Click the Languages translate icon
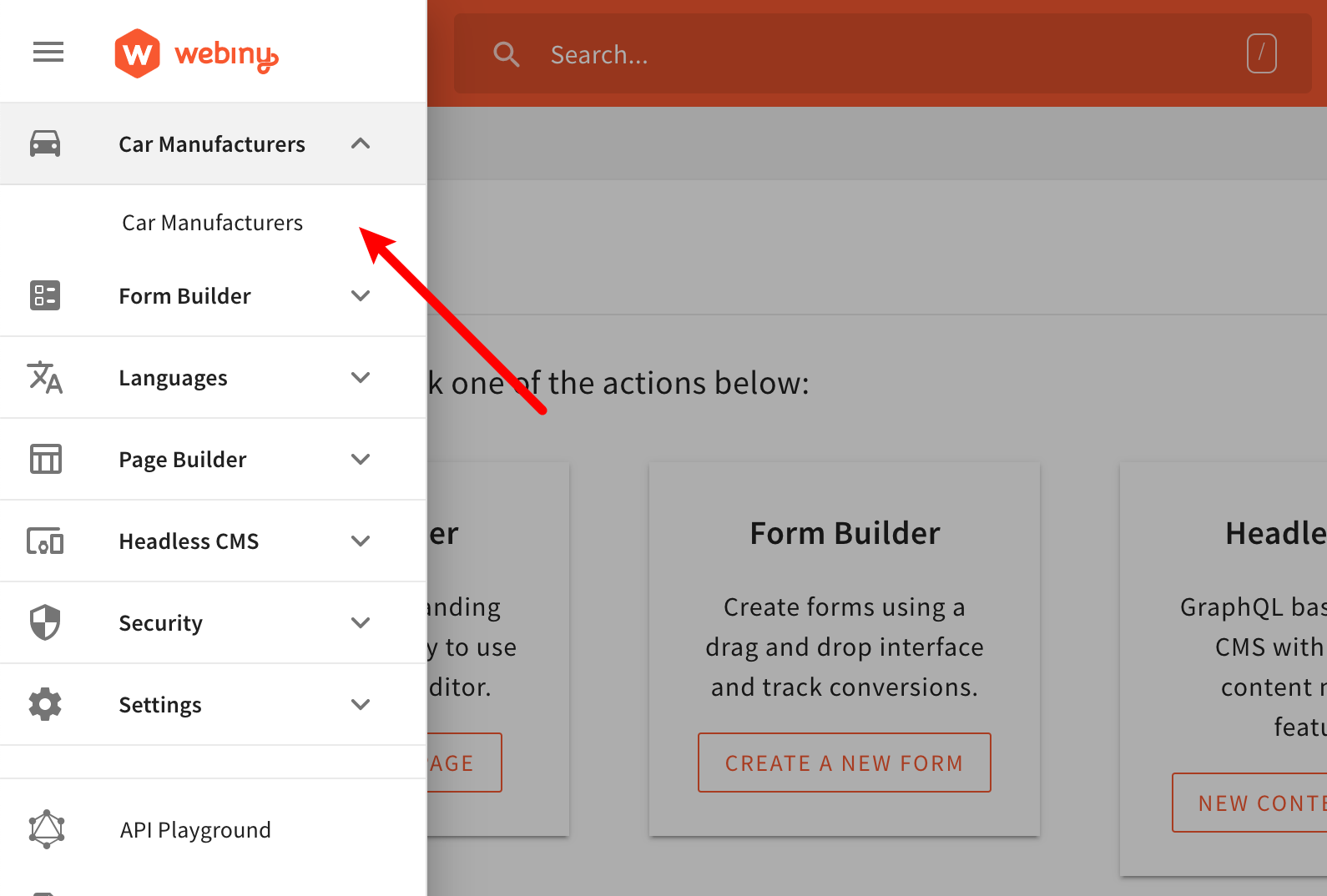 click(45, 377)
